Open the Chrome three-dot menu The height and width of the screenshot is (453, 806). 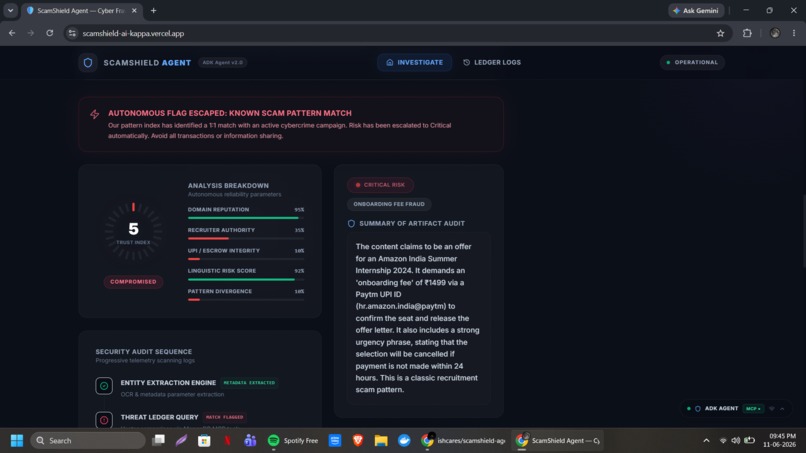794,33
